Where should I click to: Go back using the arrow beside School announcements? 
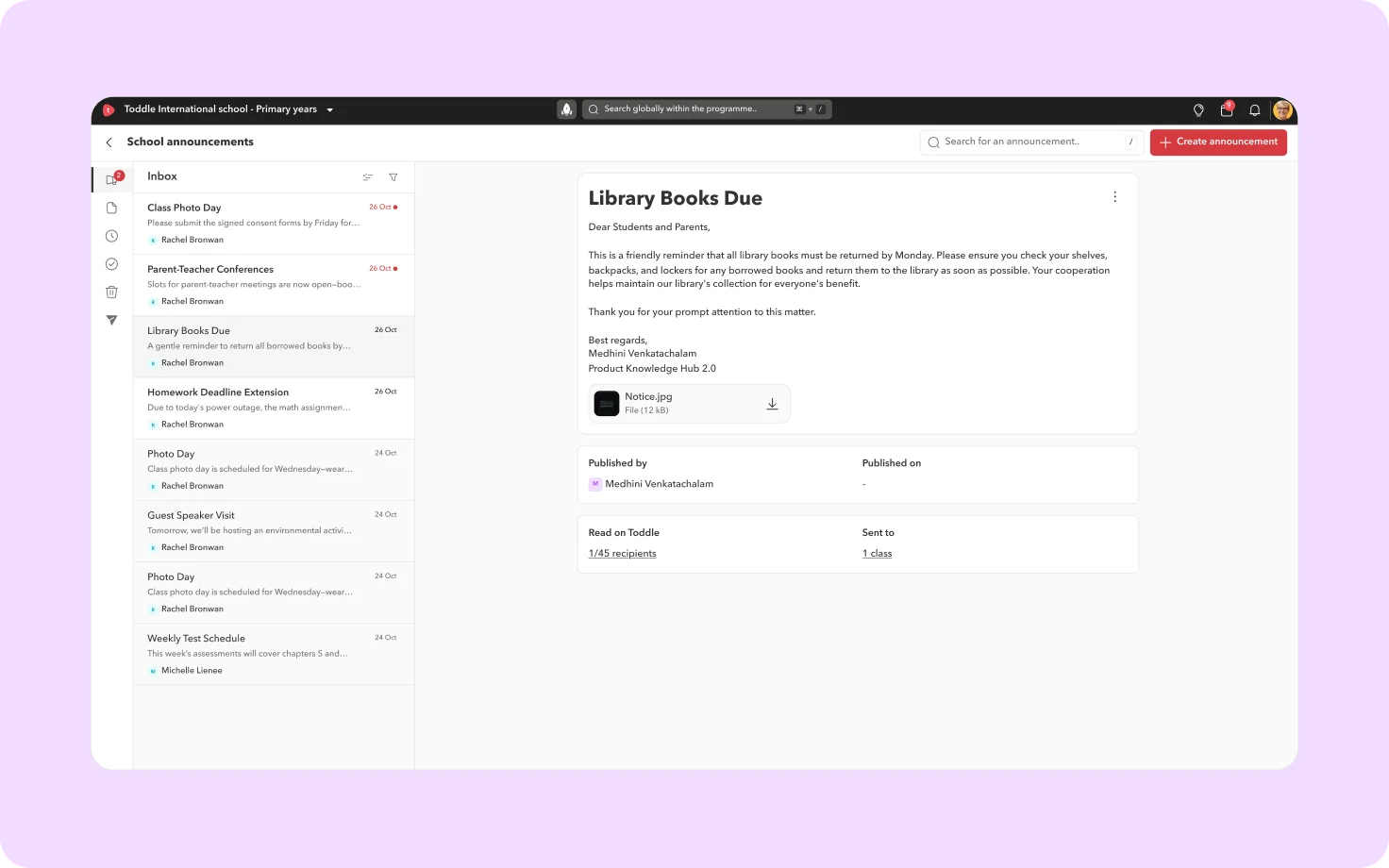(109, 142)
